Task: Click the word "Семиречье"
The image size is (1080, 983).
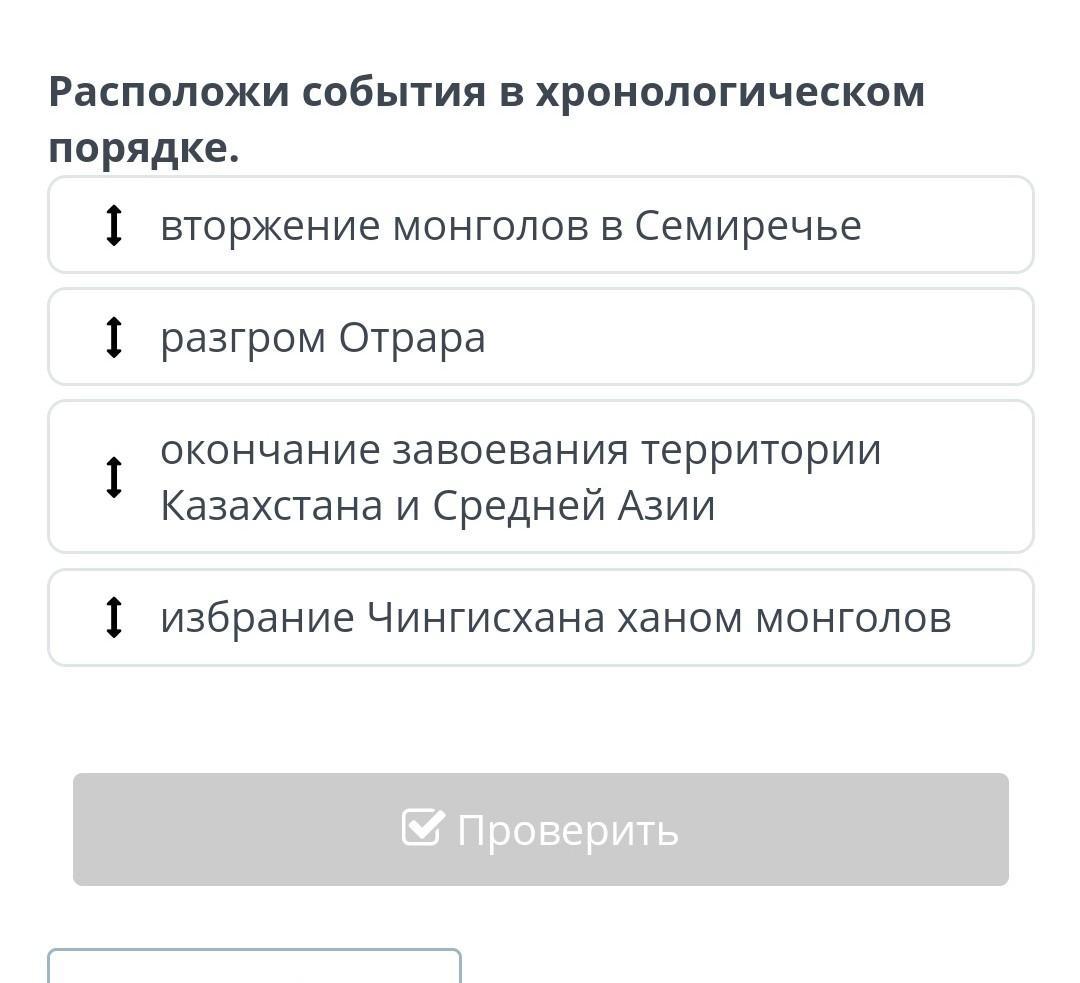Action: [x=748, y=226]
